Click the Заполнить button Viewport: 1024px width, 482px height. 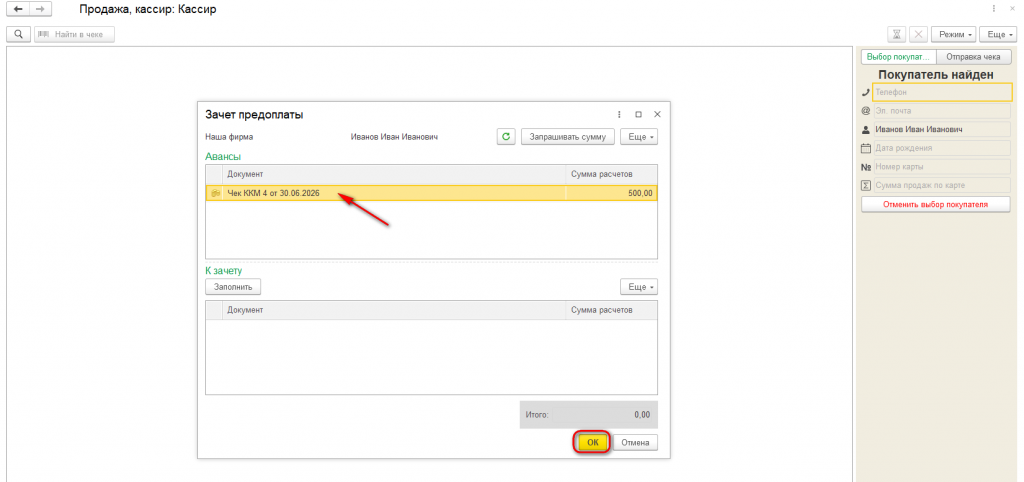[233, 287]
